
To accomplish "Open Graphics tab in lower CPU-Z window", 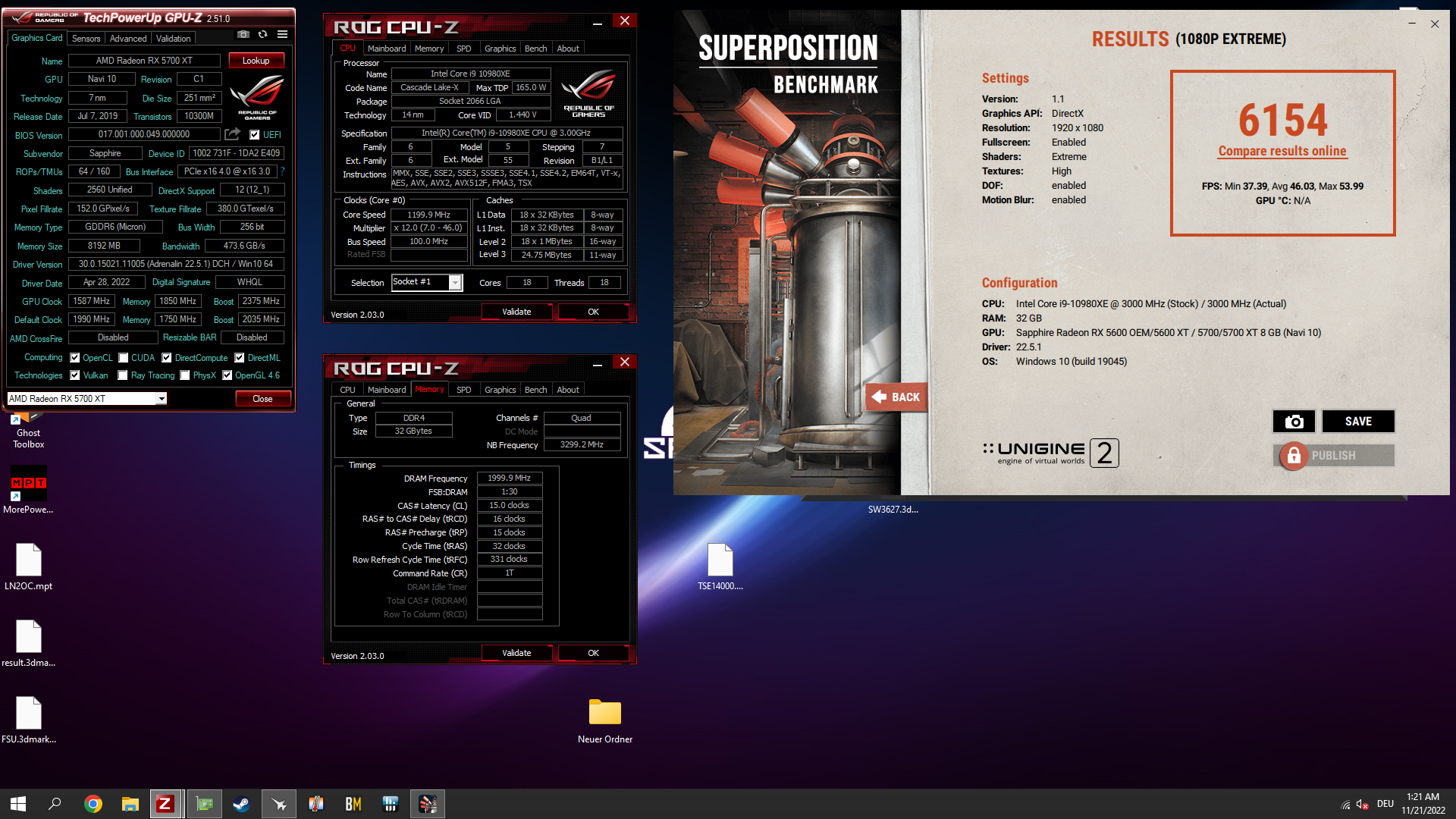I will (x=500, y=390).
